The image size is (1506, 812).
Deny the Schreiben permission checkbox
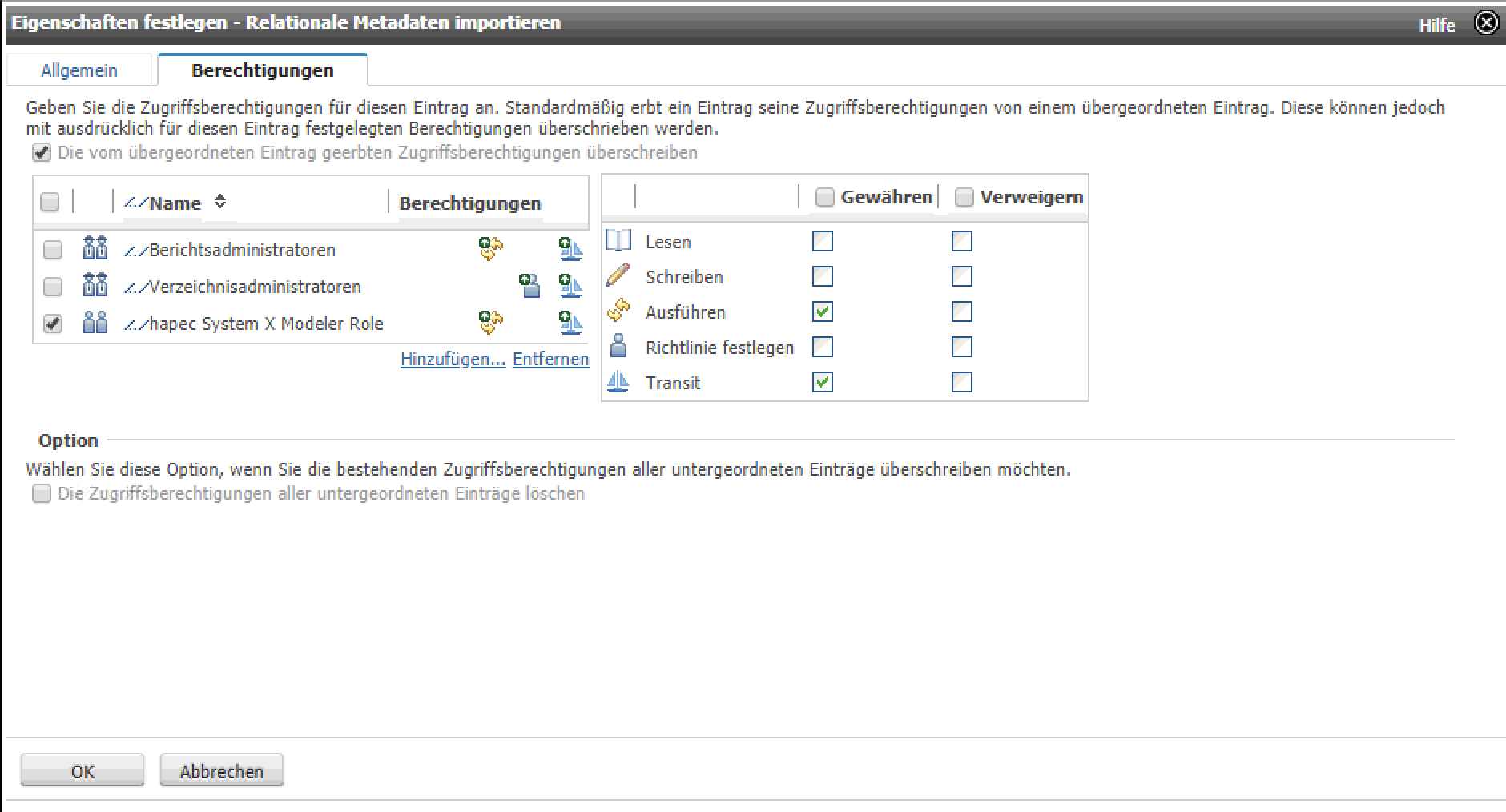tap(962, 276)
